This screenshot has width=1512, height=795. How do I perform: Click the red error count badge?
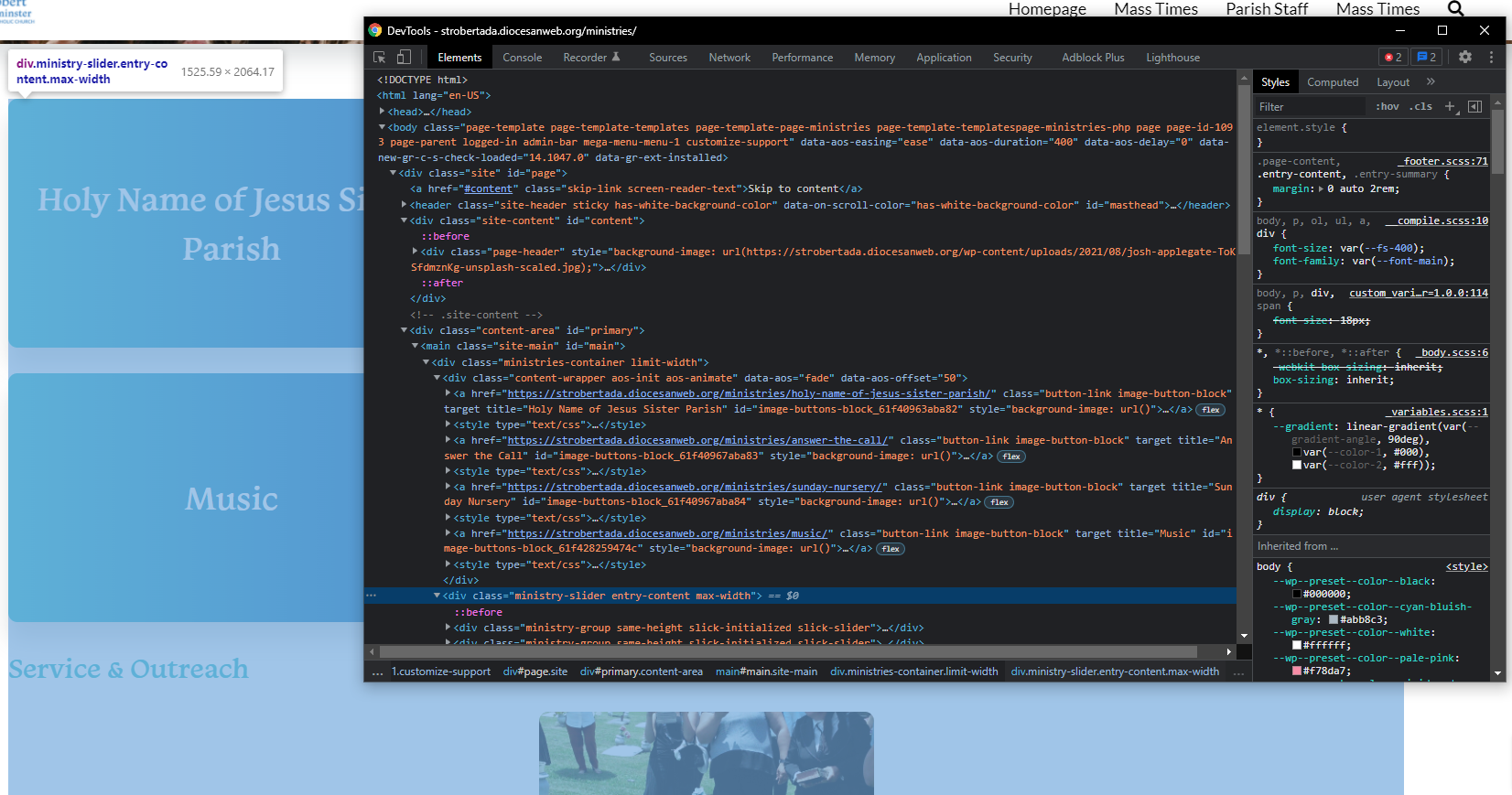point(1393,57)
